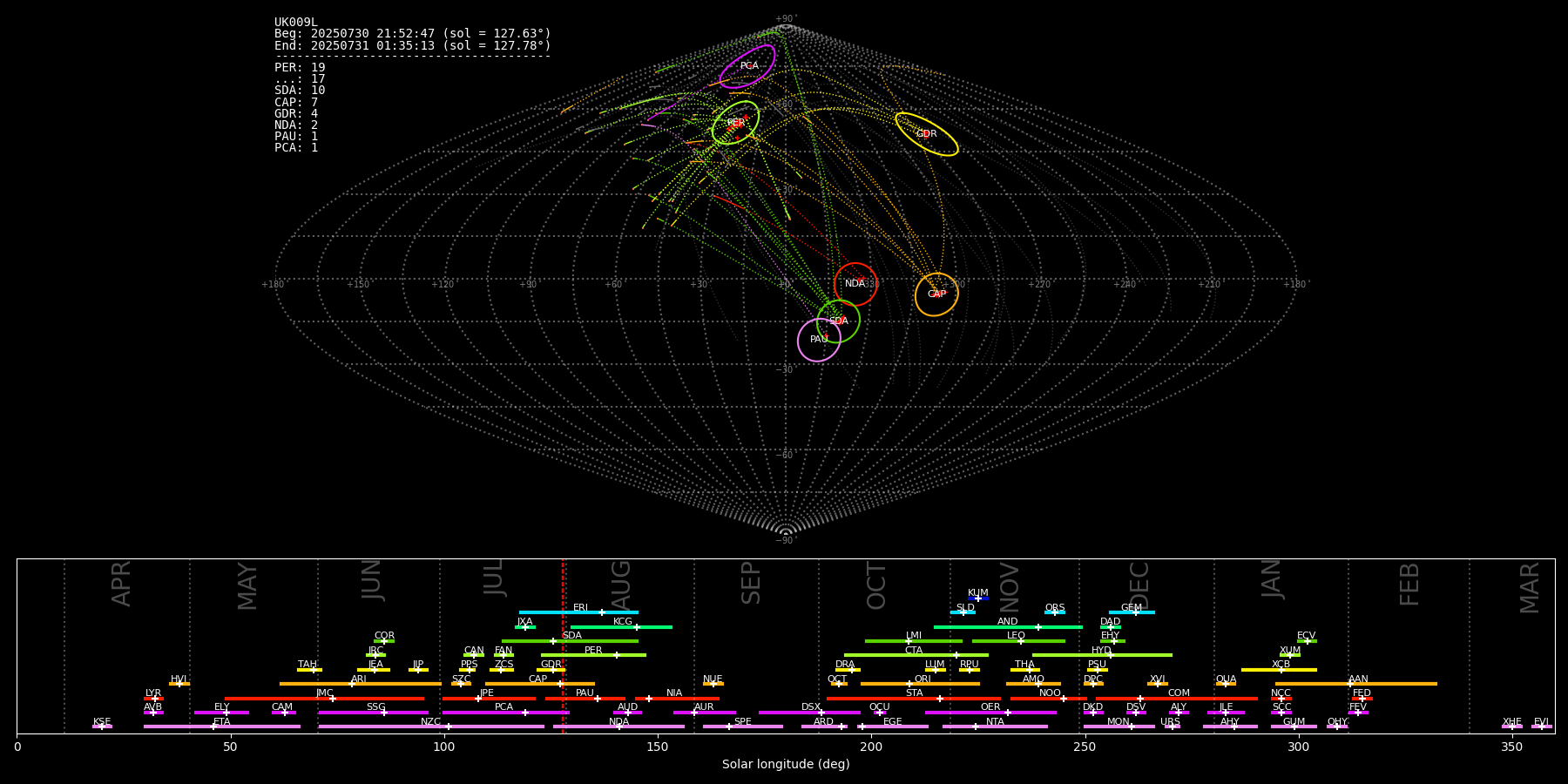Click the AAN shower bar in timeline
The width and height of the screenshot is (1568, 784).
[1356, 684]
